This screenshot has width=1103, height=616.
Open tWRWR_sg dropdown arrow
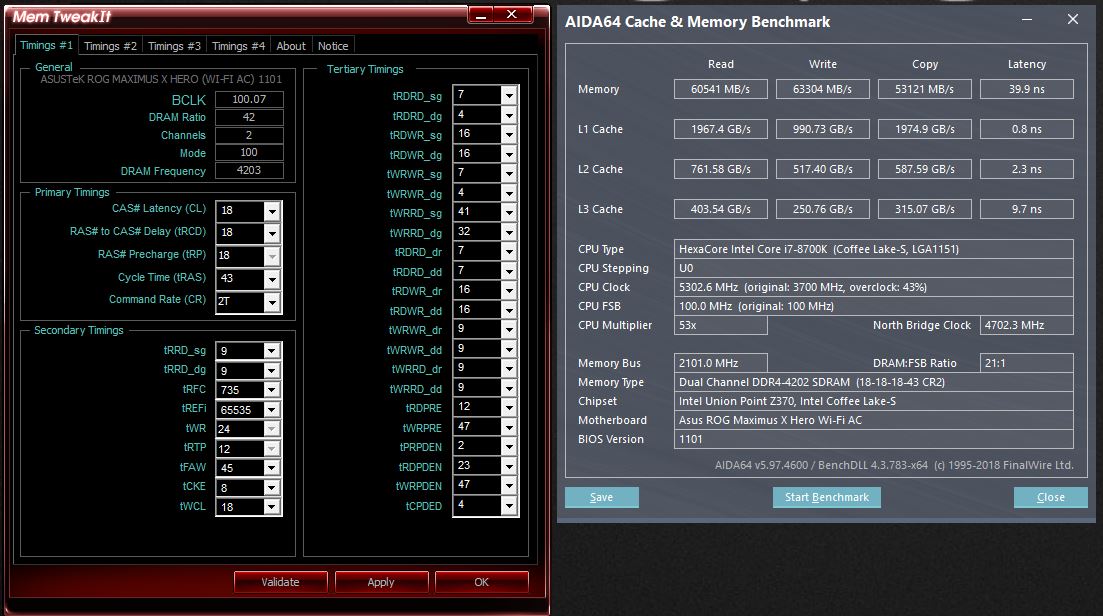[x=509, y=172]
